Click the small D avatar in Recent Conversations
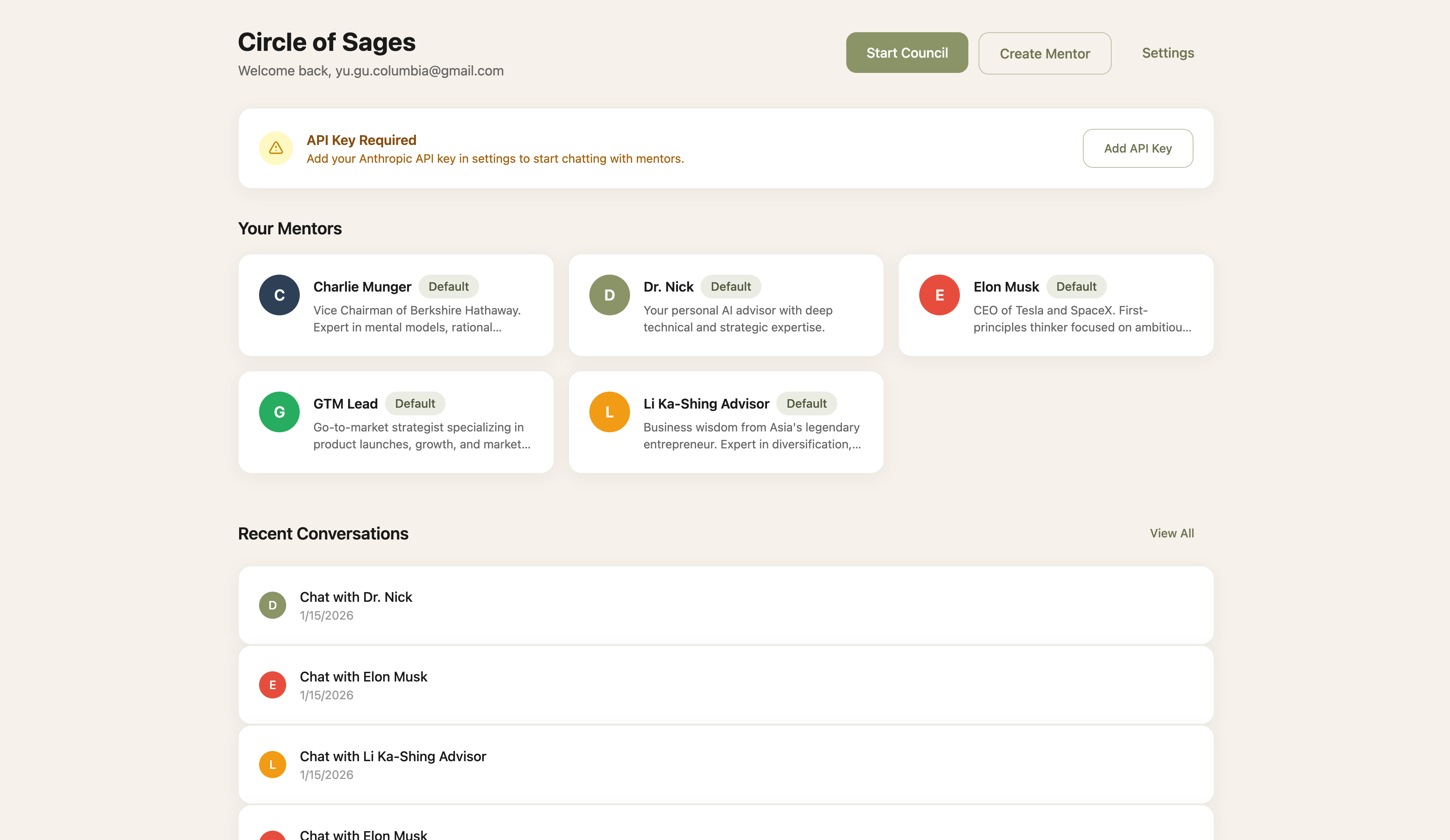This screenshot has height=840, width=1450. coord(272,605)
